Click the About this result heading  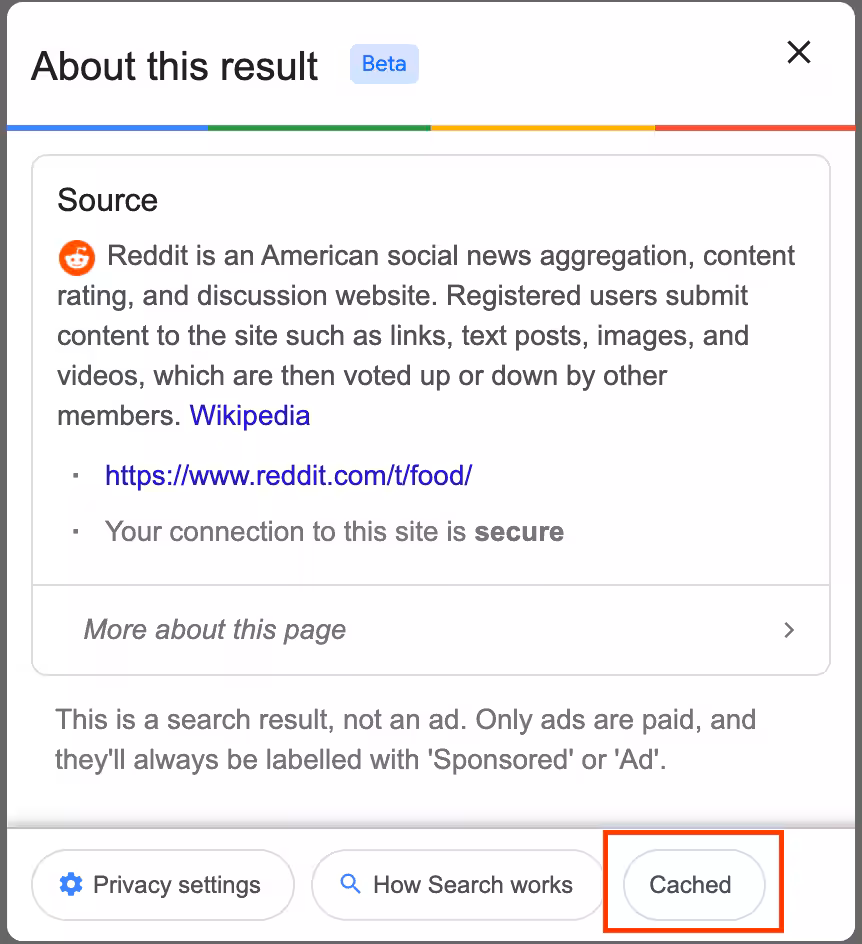click(175, 66)
